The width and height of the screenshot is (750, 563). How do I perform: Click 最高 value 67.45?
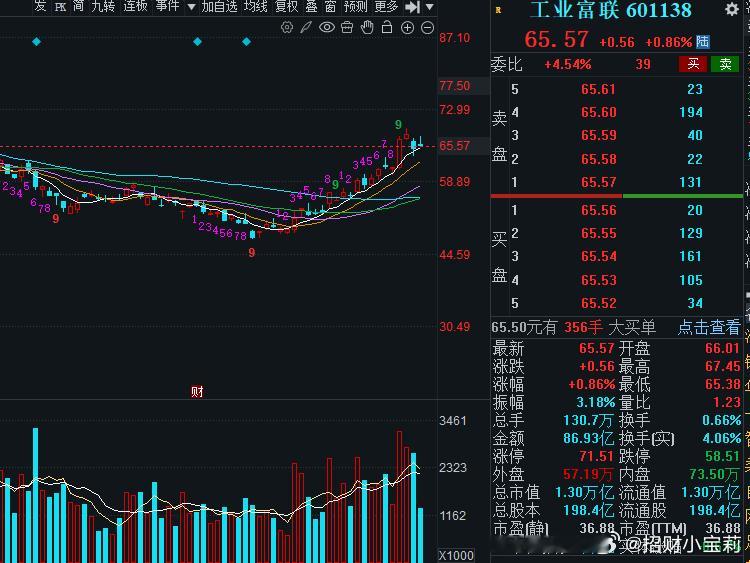pyautogui.click(x=722, y=366)
